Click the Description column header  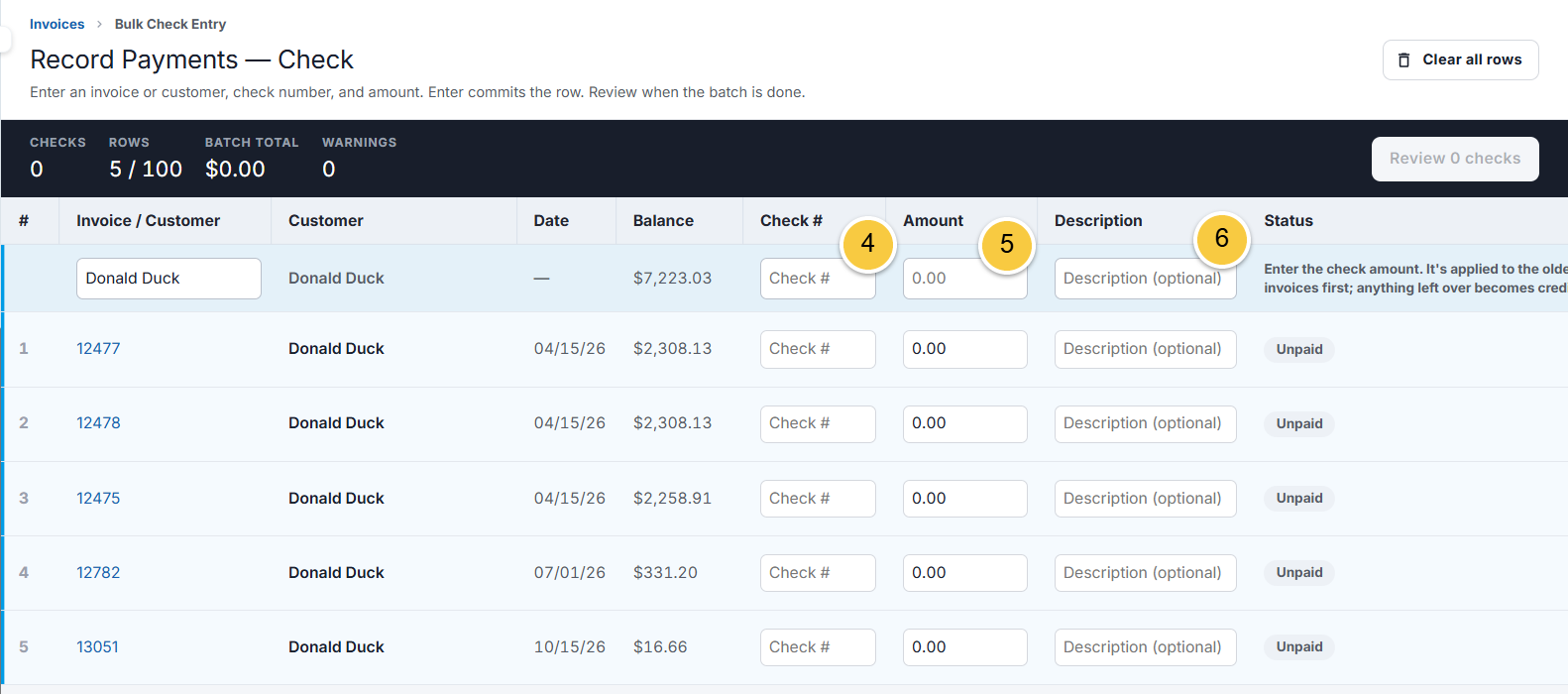pos(1098,221)
